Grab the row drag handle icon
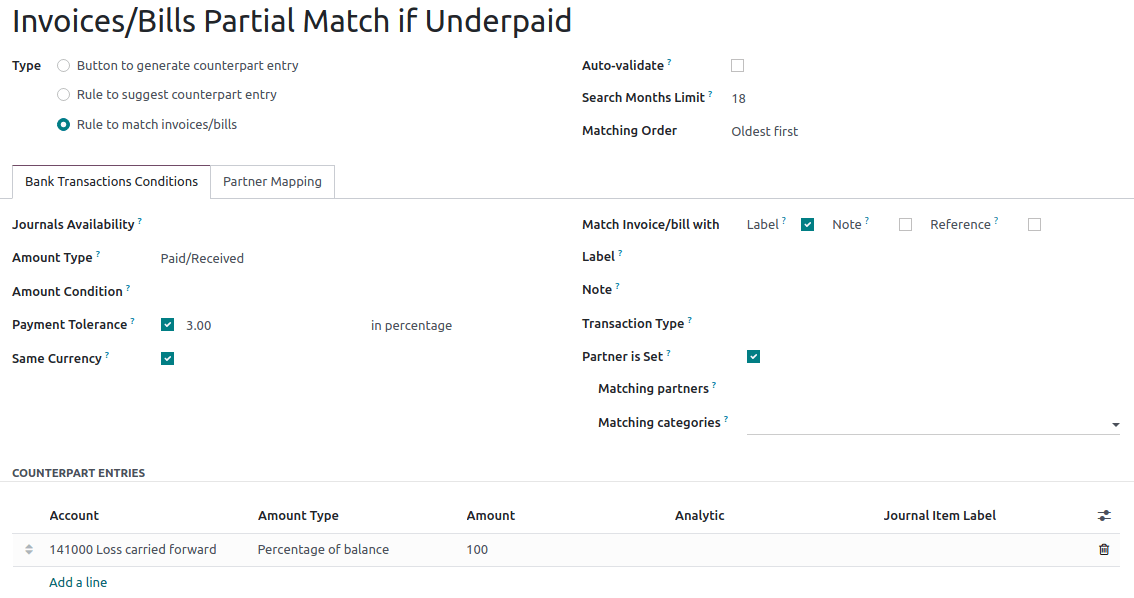This screenshot has height=598, width=1134. coord(29,550)
